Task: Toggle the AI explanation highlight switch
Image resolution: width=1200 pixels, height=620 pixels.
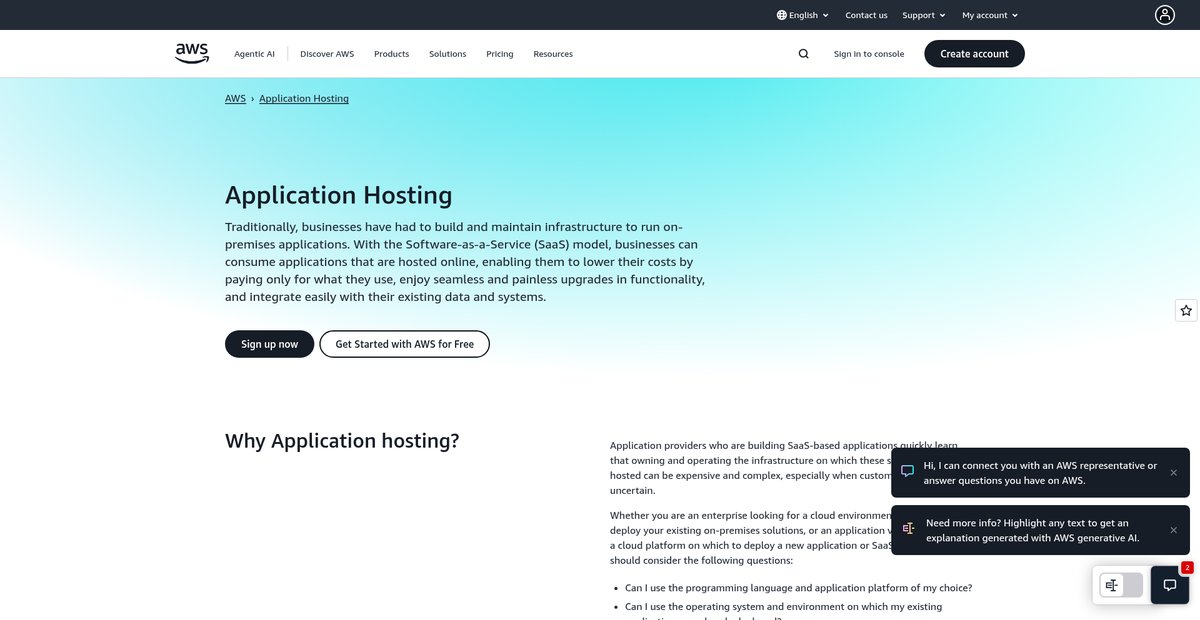Action: (1121, 585)
